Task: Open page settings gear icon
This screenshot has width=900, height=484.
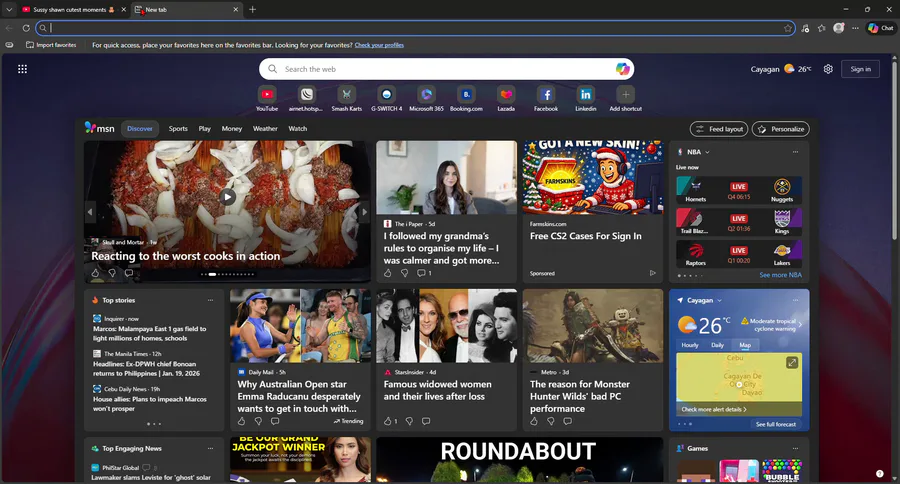Action: (828, 69)
